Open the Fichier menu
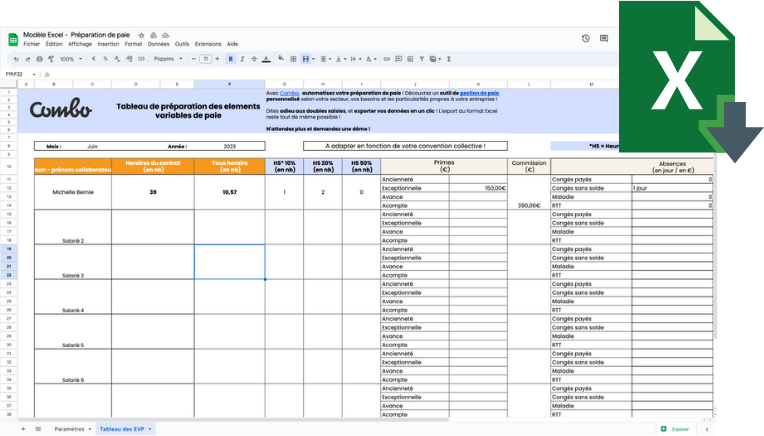Viewport: 764px width, 436px height. [32, 44]
